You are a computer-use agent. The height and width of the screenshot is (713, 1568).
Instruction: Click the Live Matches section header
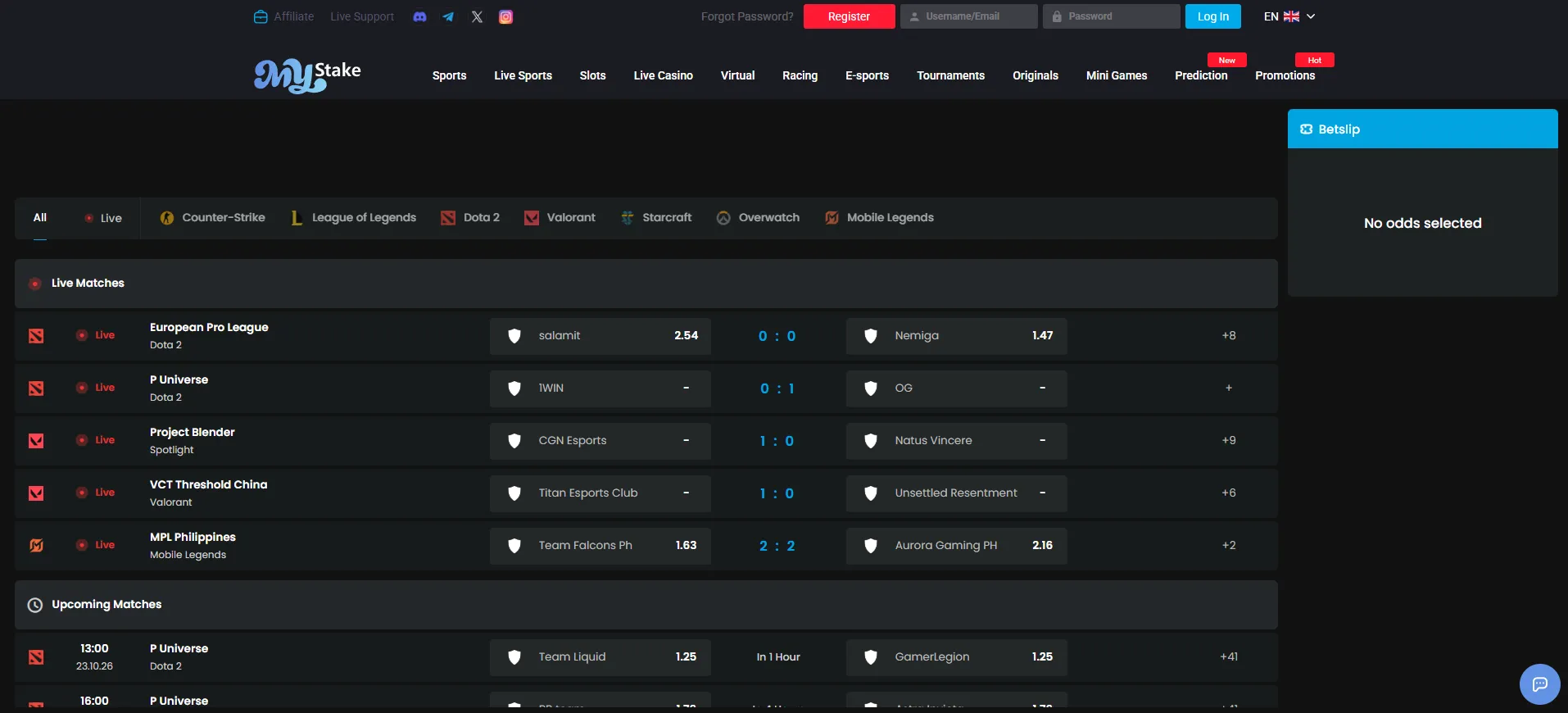click(646, 284)
